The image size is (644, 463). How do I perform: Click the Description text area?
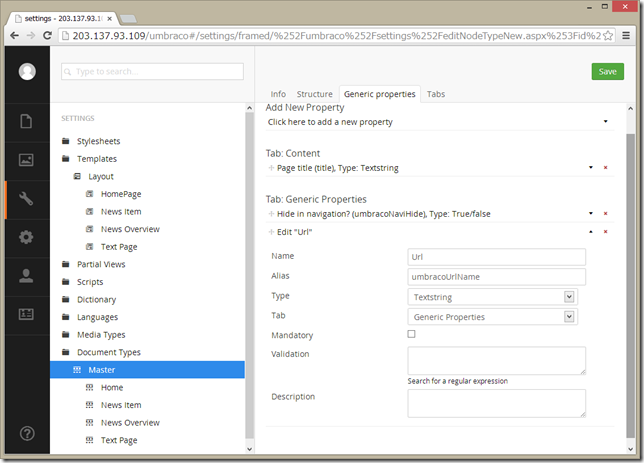[497, 403]
